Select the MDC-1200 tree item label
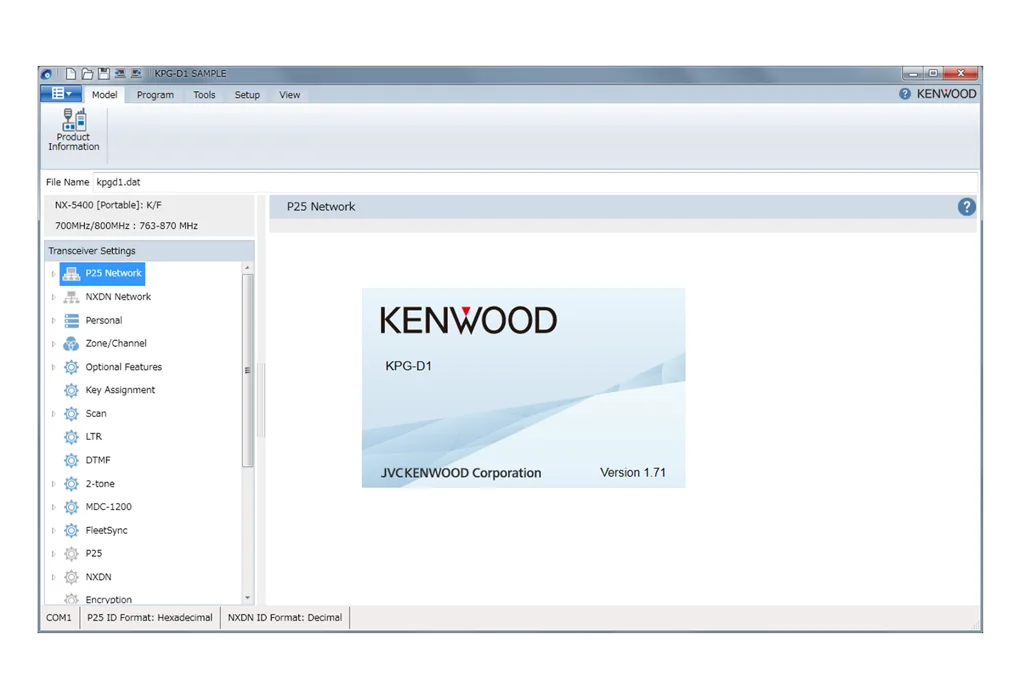Viewport: 1020px width, 700px height. coord(109,507)
